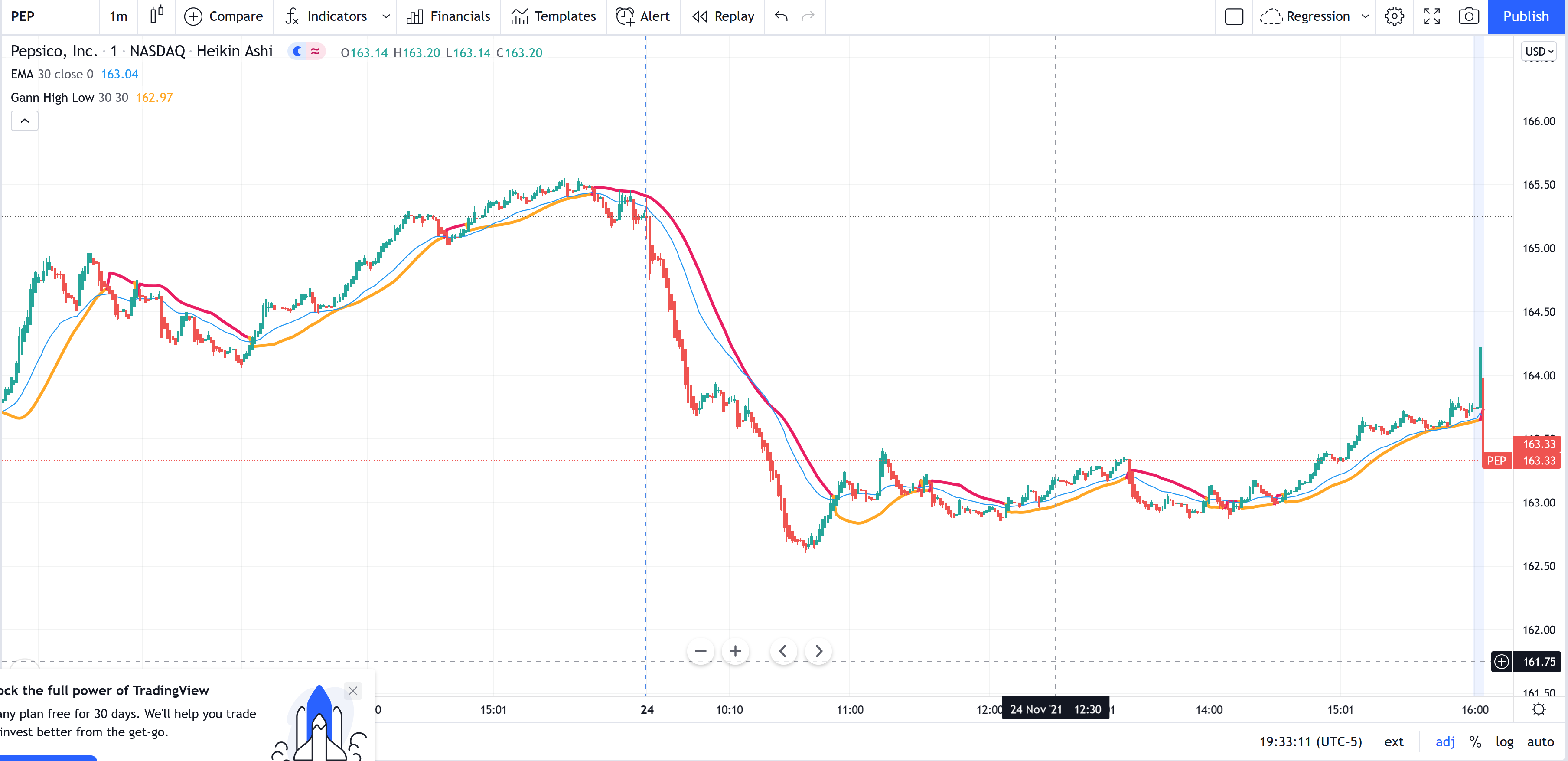The width and height of the screenshot is (1568, 761).
Task: Collapse the indicator legend chevron
Action: pos(24,121)
